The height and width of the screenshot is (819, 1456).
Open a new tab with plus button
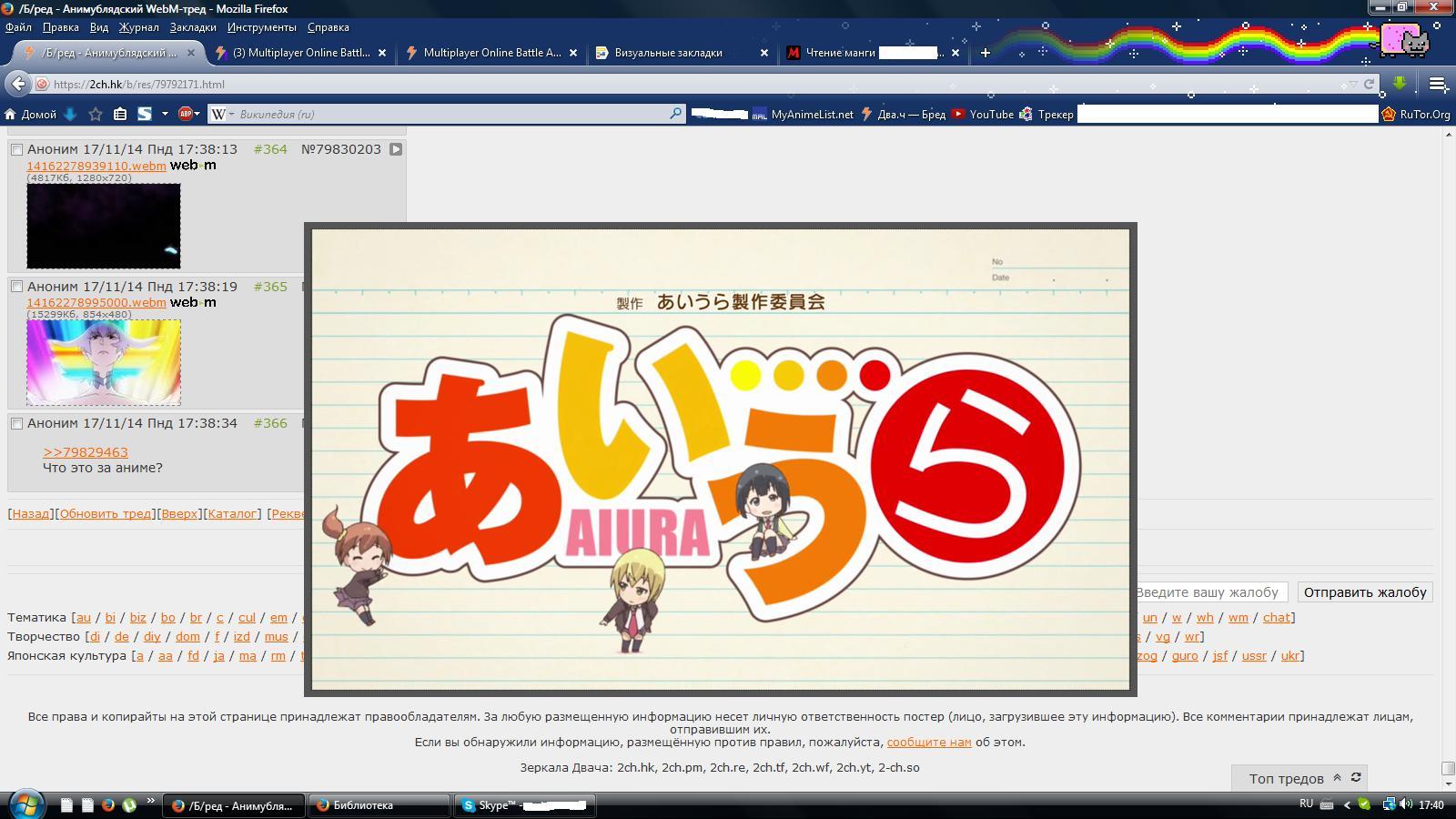[x=985, y=53]
